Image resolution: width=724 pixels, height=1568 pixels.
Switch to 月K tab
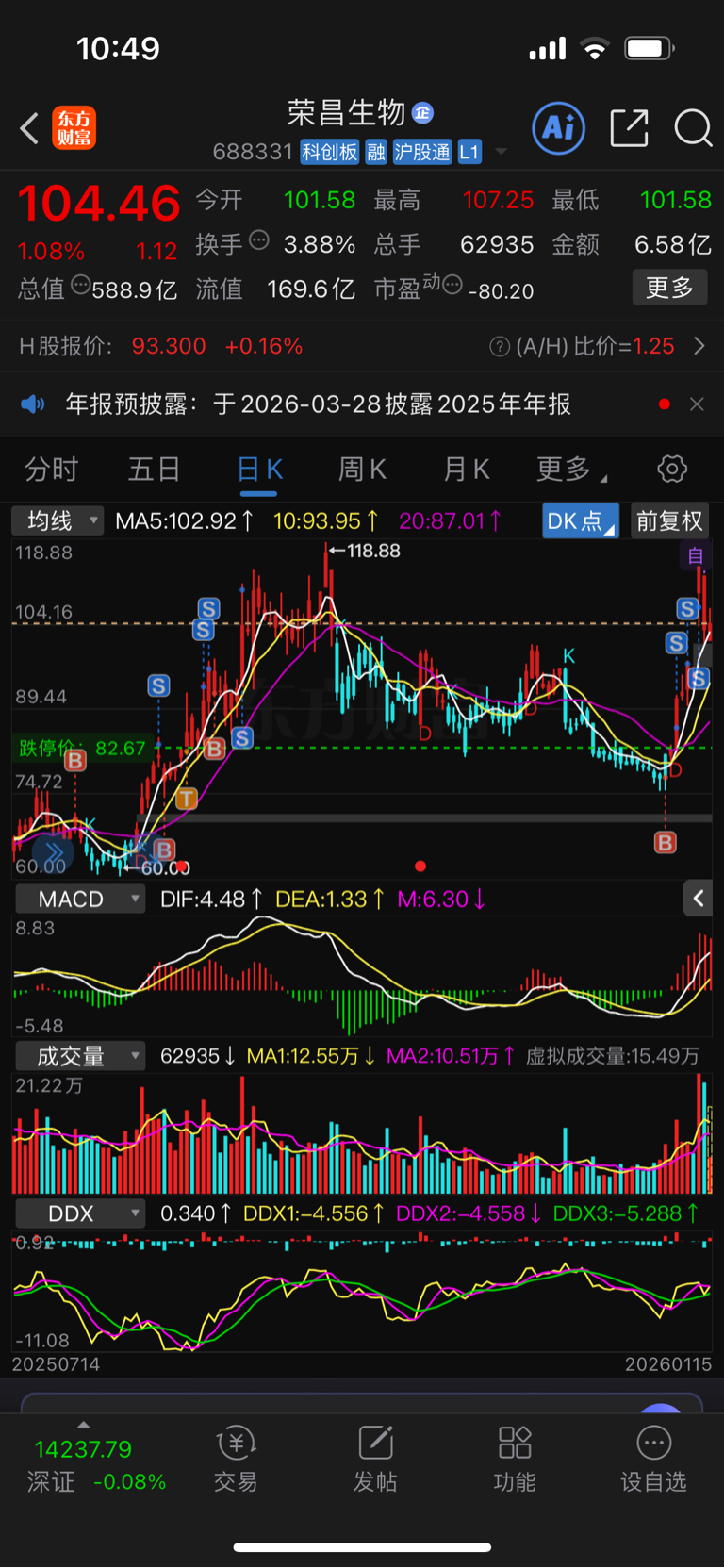coord(467,469)
